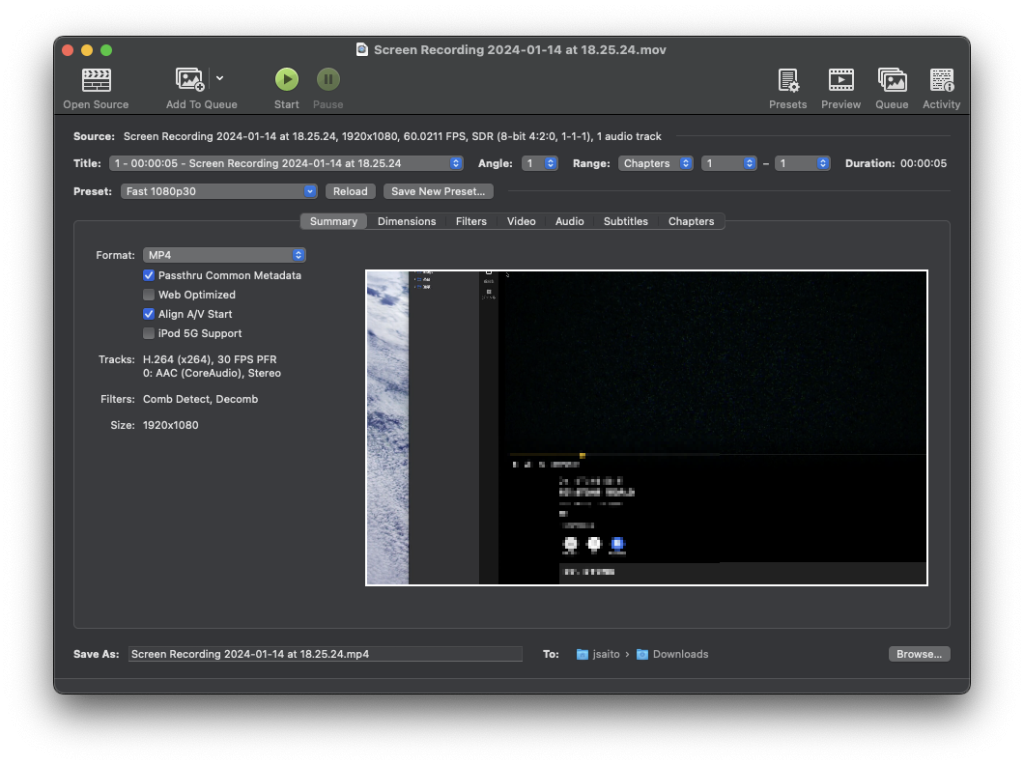Viewport: 1024px width, 765px height.
Task: Click the Save As filename field
Action: click(x=325, y=654)
